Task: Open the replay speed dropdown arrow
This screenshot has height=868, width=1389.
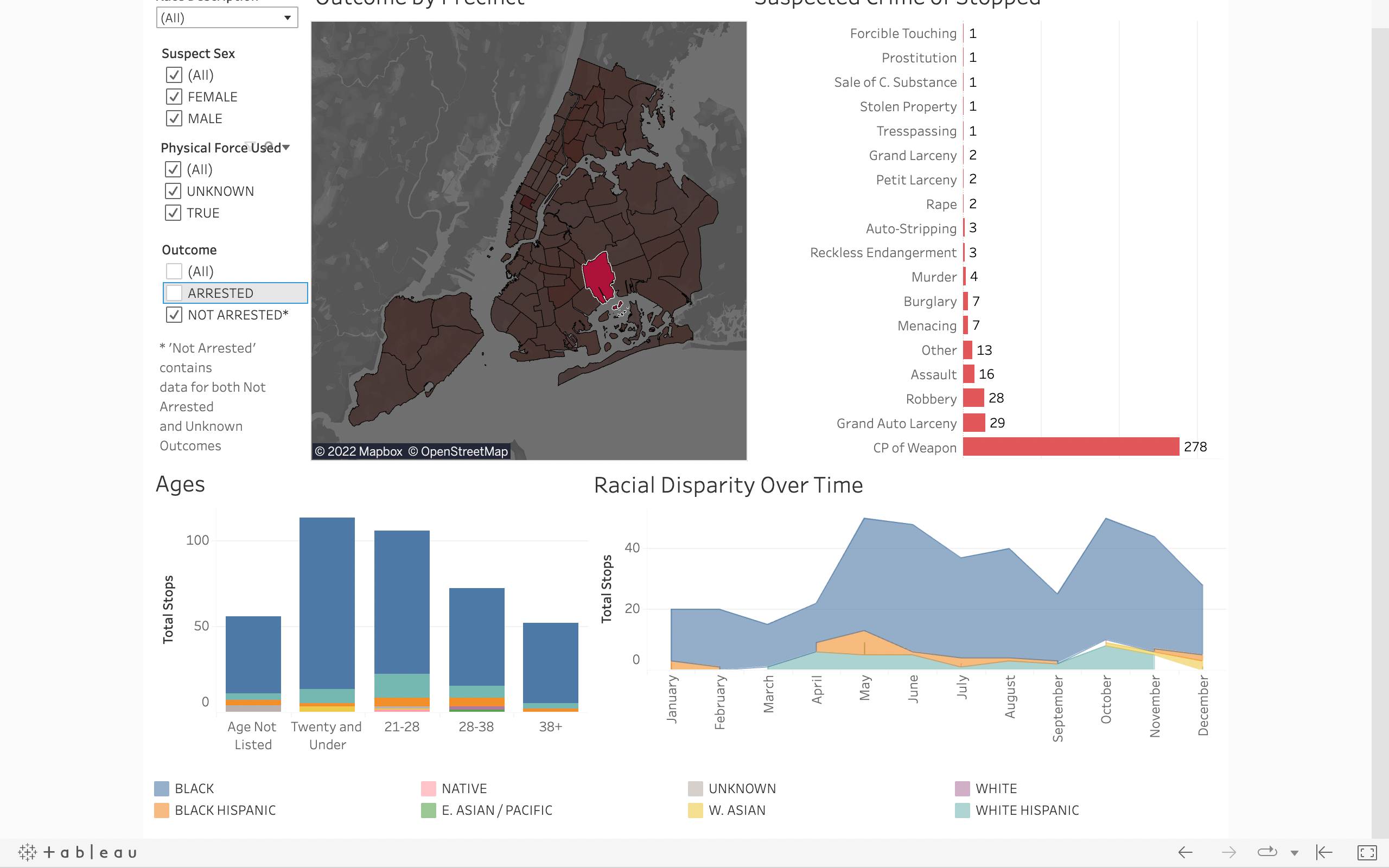Action: point(1294,853)
